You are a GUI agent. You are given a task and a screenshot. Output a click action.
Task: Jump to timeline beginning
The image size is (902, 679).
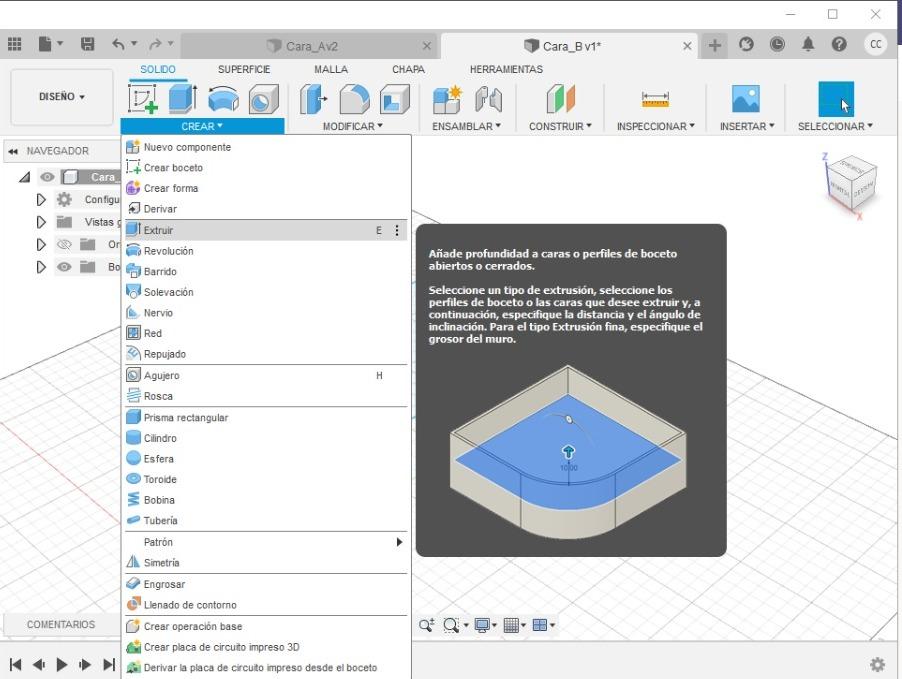[16, 665]
